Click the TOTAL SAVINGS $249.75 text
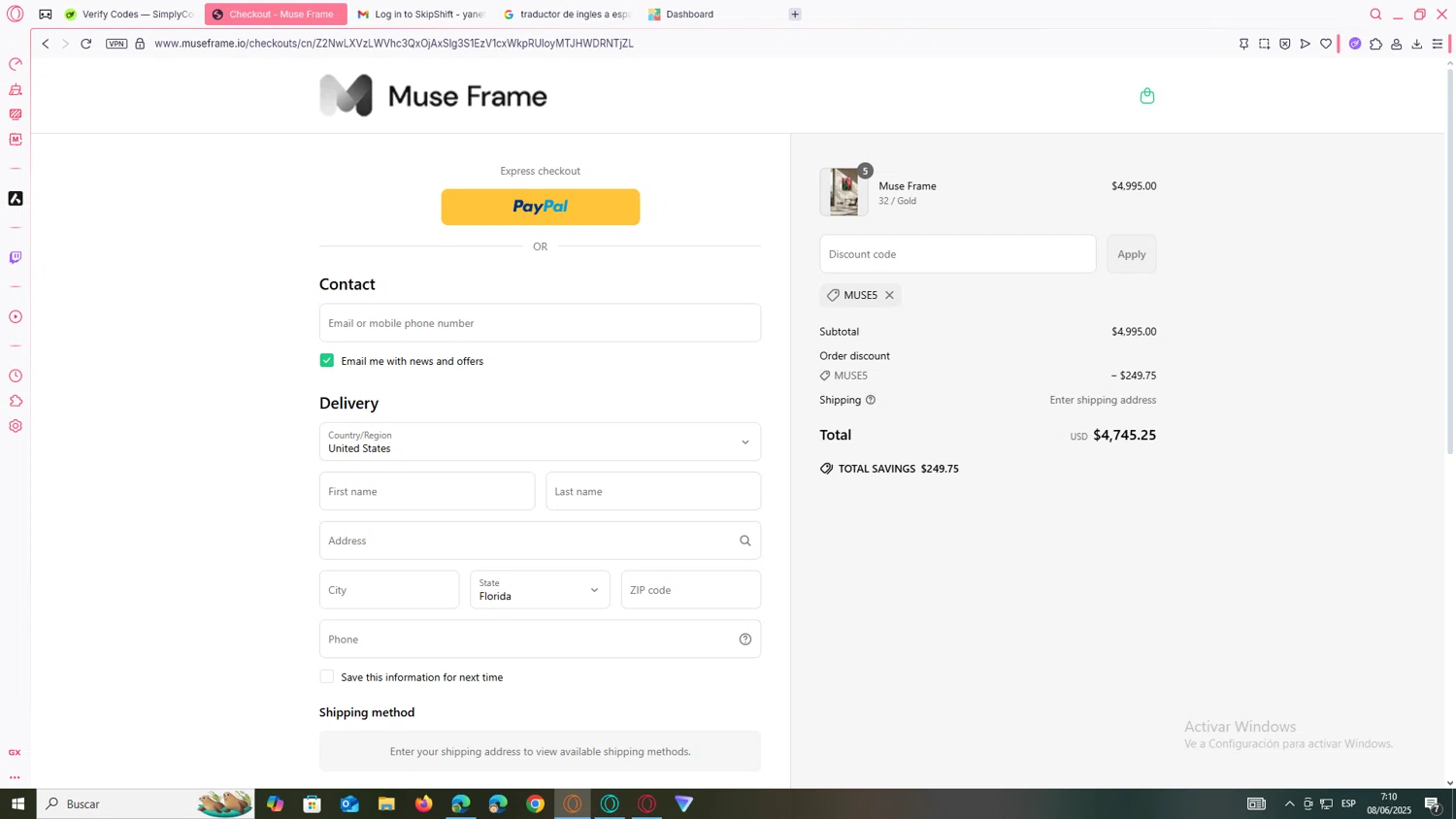The height and width of the screenshot is (819, 1456). click(x=898, y=469)
